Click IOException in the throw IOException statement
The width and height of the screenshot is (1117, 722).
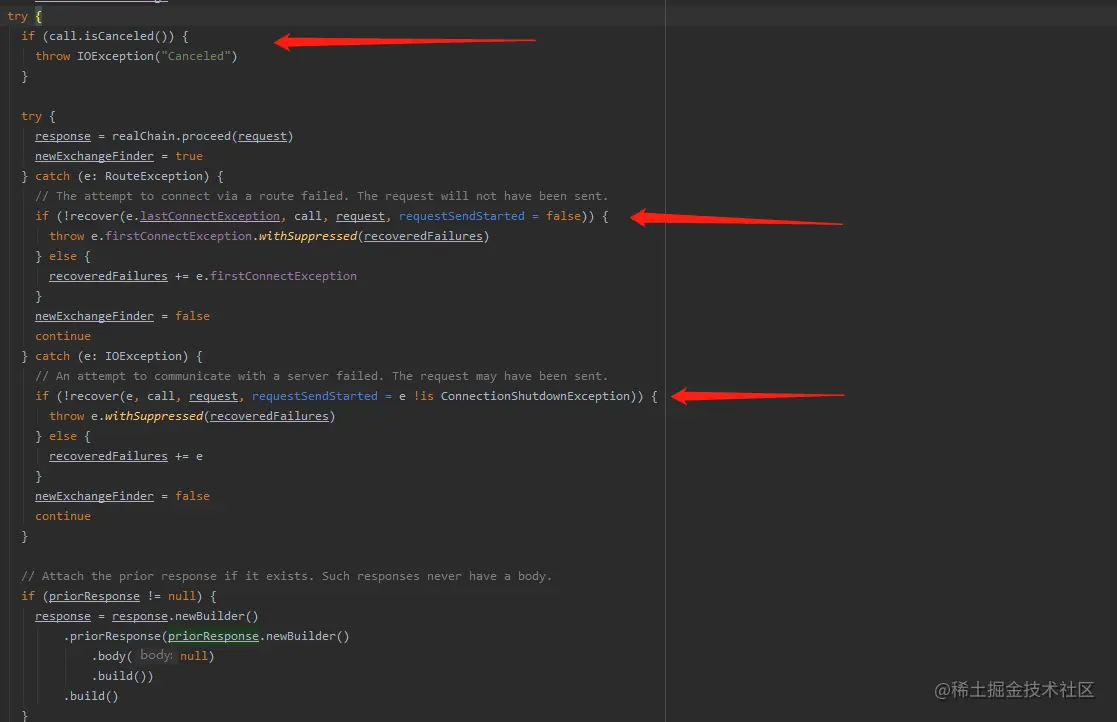115,56
